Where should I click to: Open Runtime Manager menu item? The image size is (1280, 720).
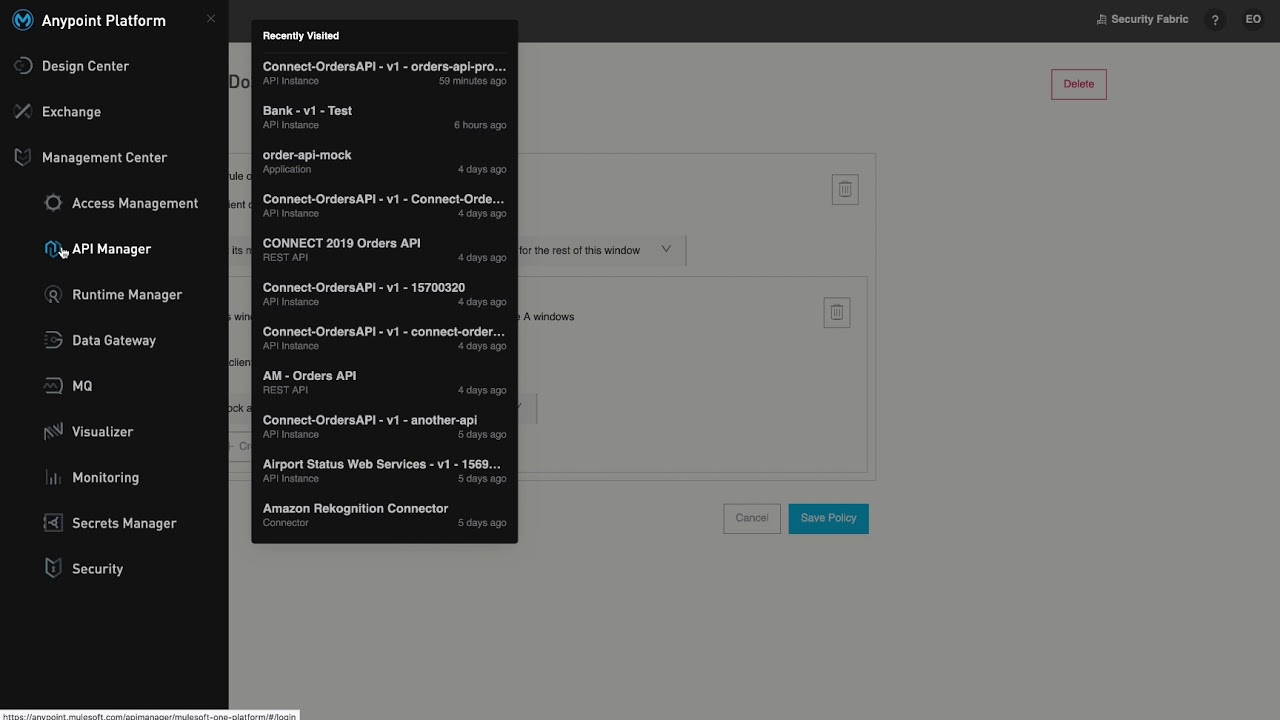pos(127,295)
